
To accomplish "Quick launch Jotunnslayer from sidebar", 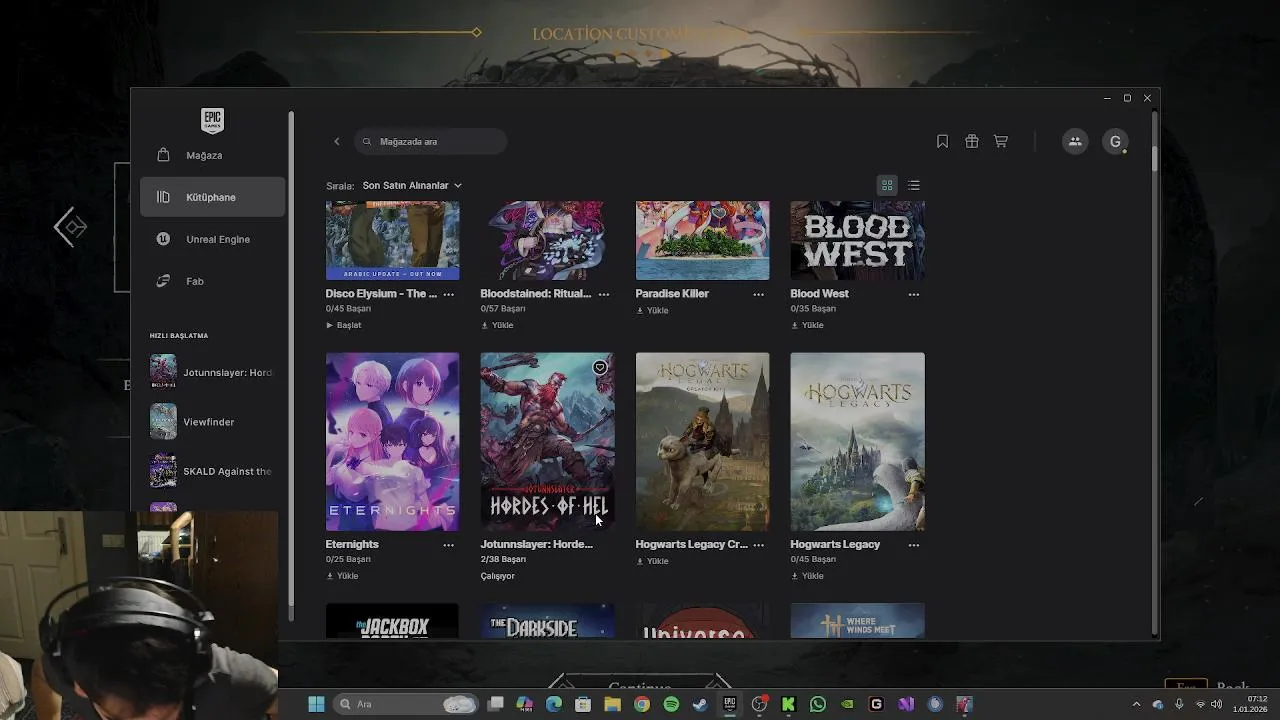I will point(211,372).
